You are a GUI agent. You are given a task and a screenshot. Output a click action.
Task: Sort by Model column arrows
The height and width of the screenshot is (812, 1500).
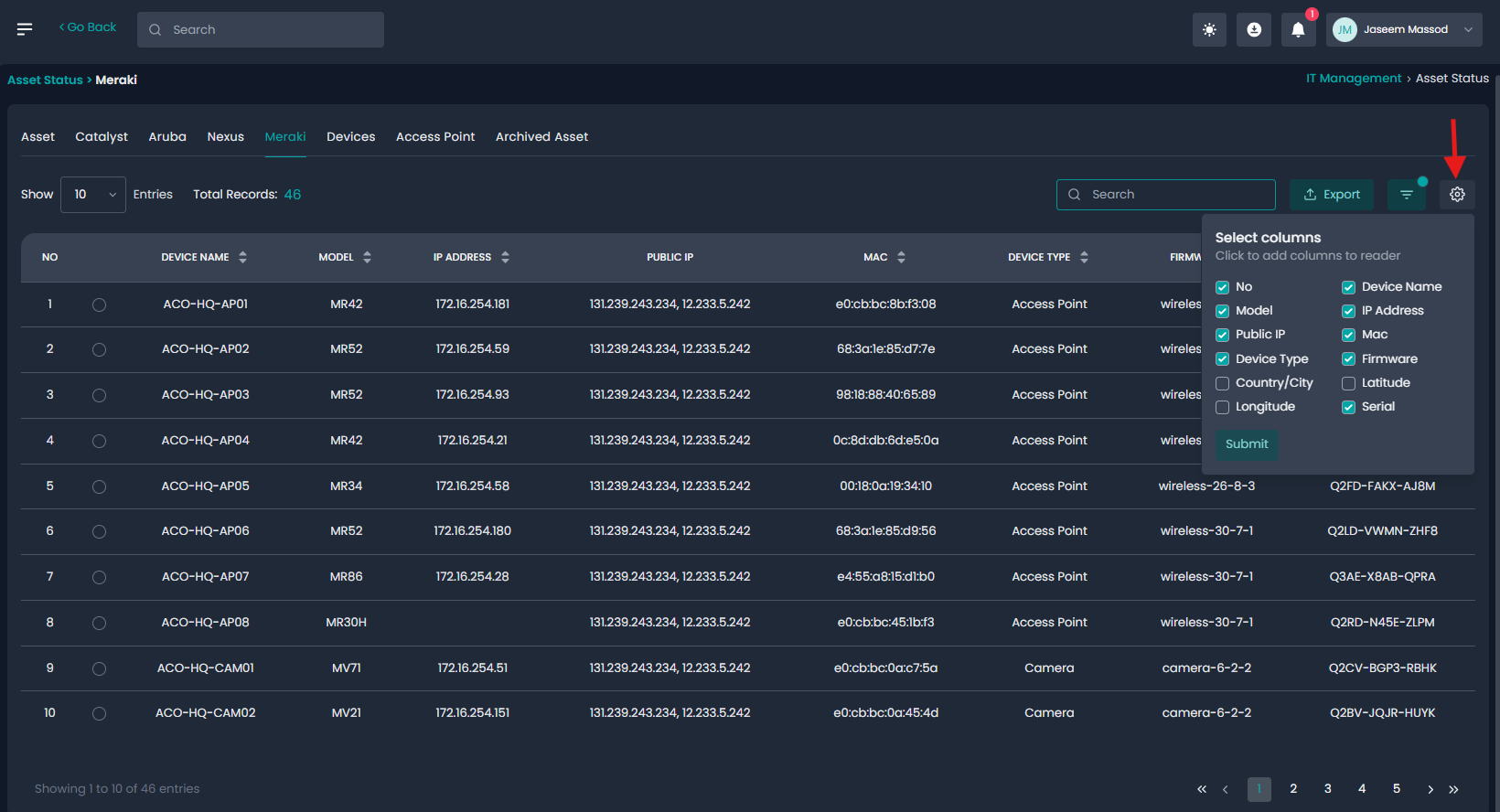367,257
